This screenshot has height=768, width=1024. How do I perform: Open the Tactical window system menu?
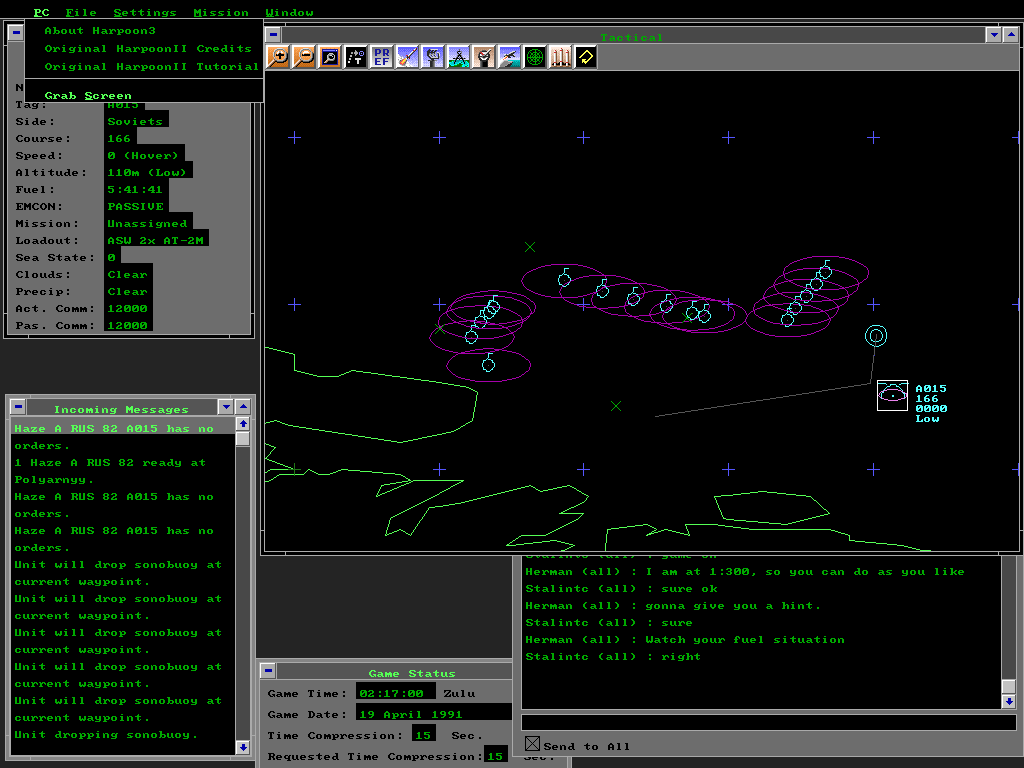[x=274, y=35]
